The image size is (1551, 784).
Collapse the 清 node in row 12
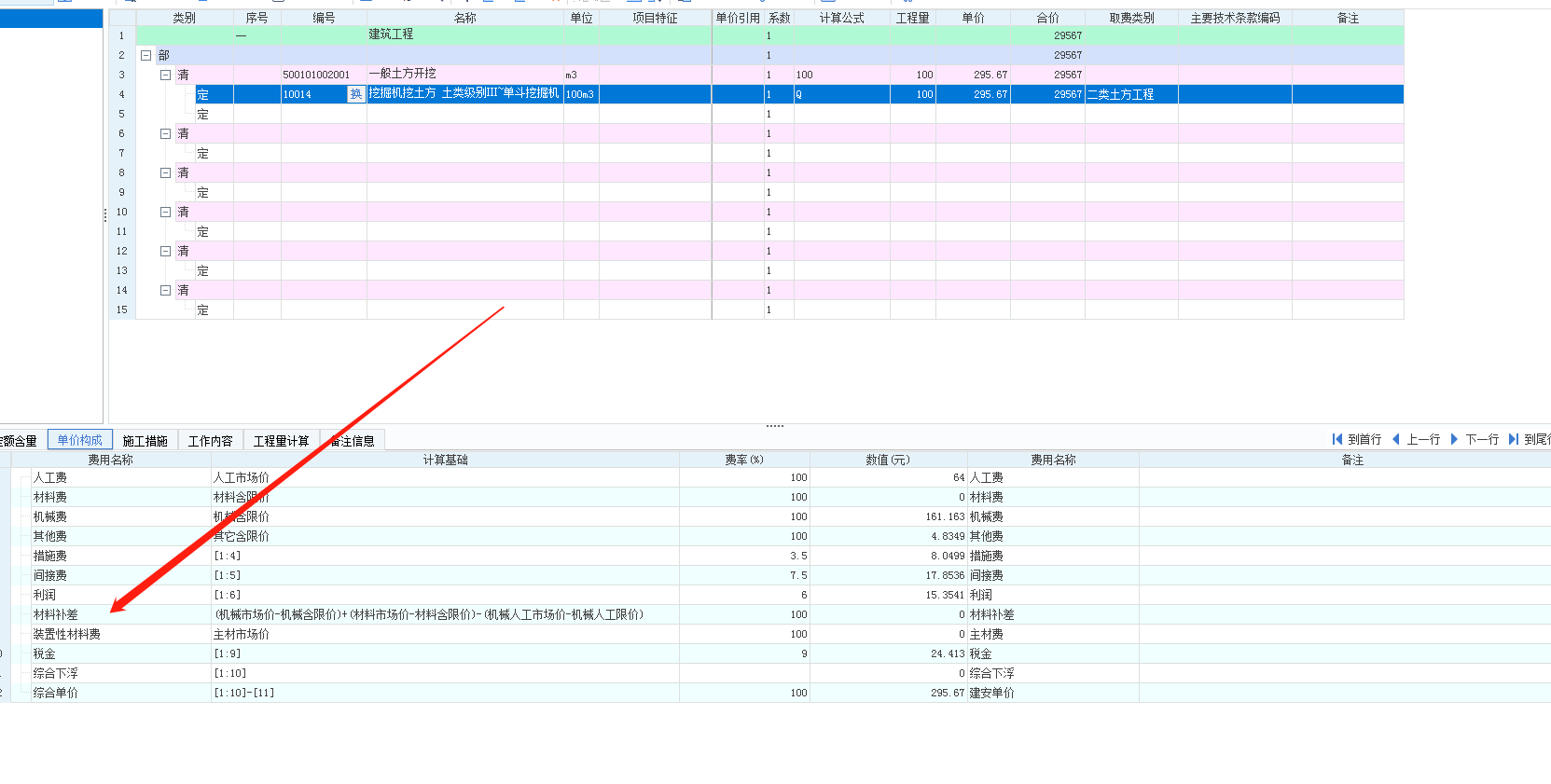pyautogui.click(x=165, y=251)
